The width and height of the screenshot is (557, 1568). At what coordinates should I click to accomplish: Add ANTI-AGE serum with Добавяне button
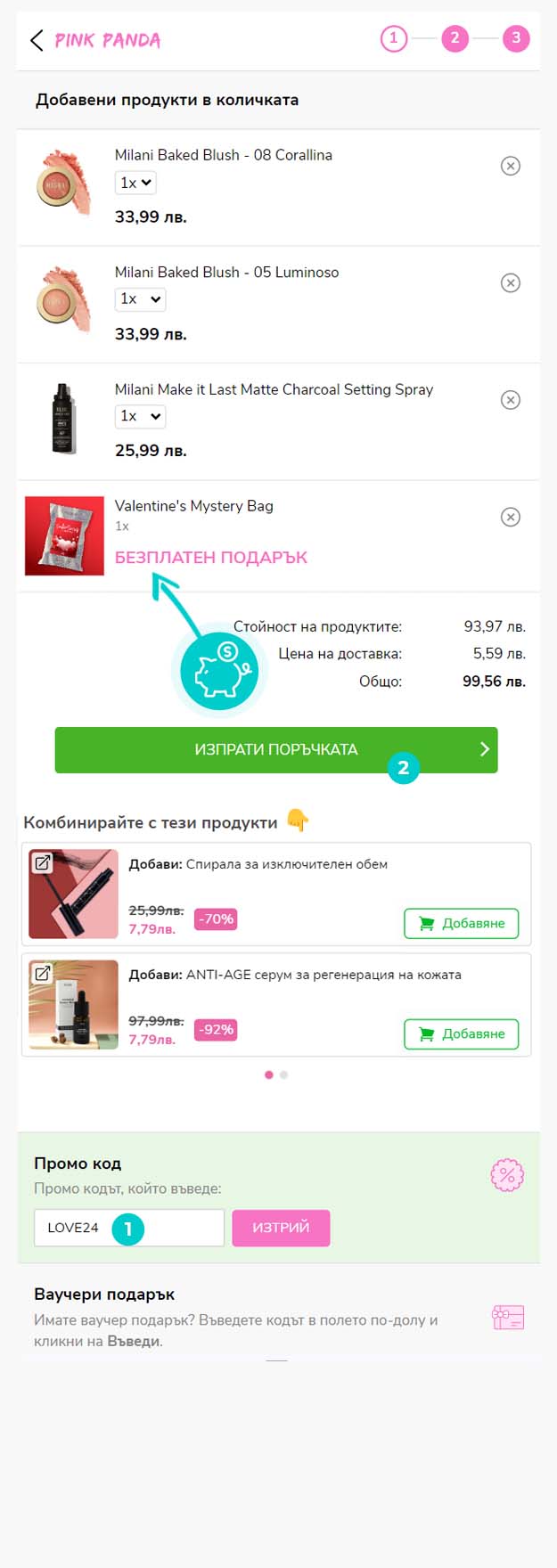462,1033
